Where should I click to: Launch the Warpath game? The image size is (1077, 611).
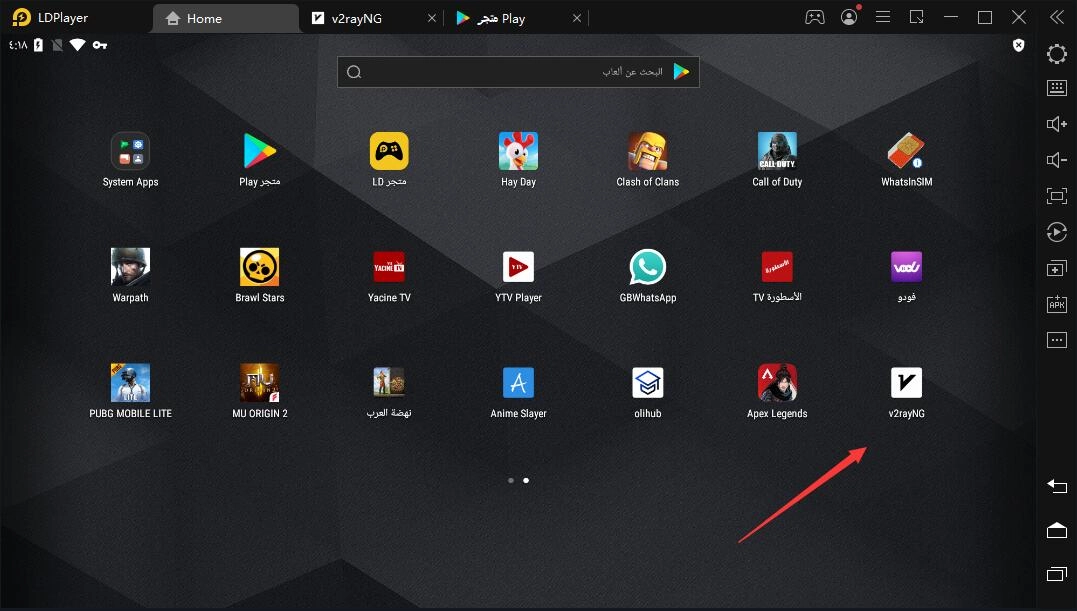coord(131,267)
